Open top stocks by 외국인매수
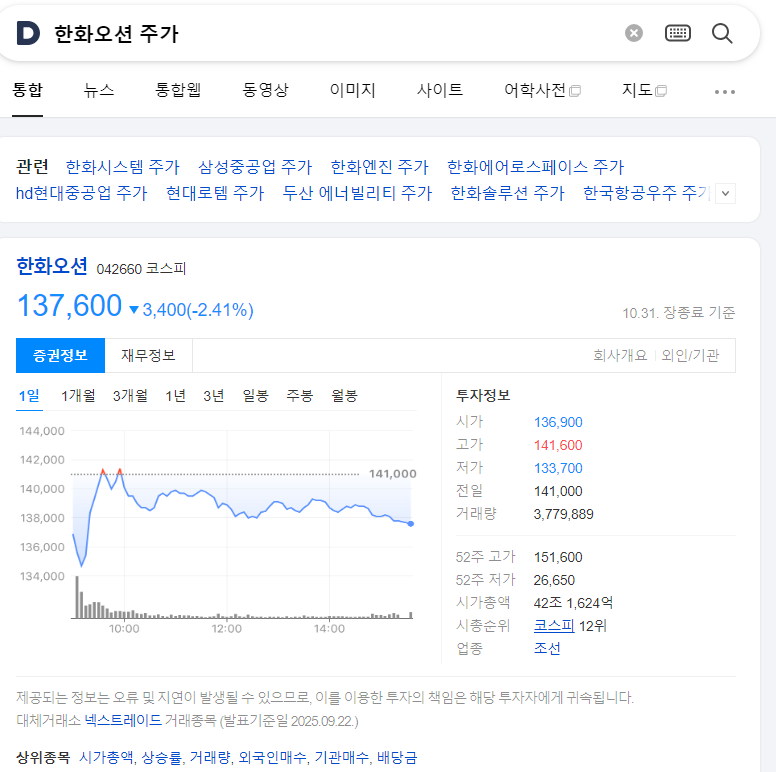This screenshot has height=772, width=776. point(273,757)
